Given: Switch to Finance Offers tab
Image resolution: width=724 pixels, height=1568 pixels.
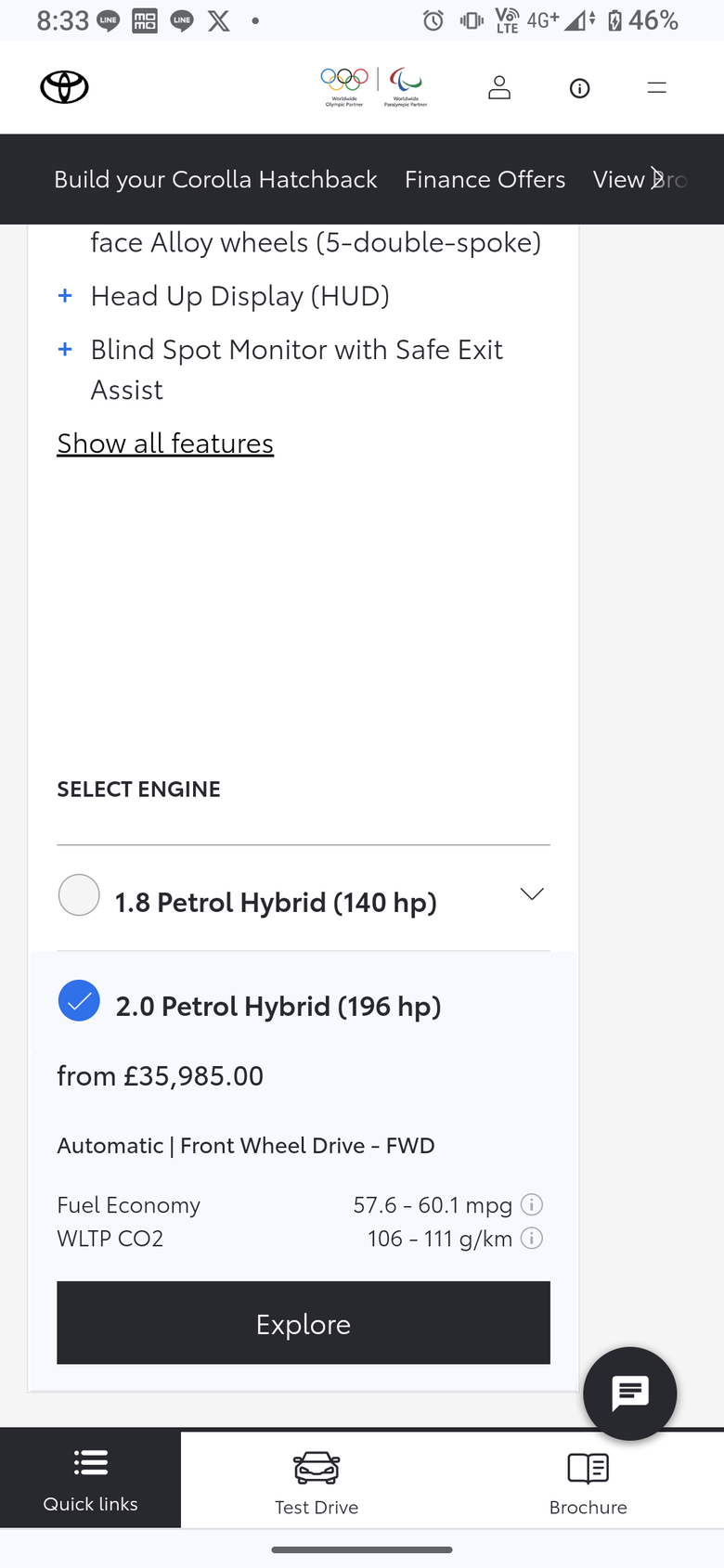Looking at the screenshot, I should click(x=485, y=179).
